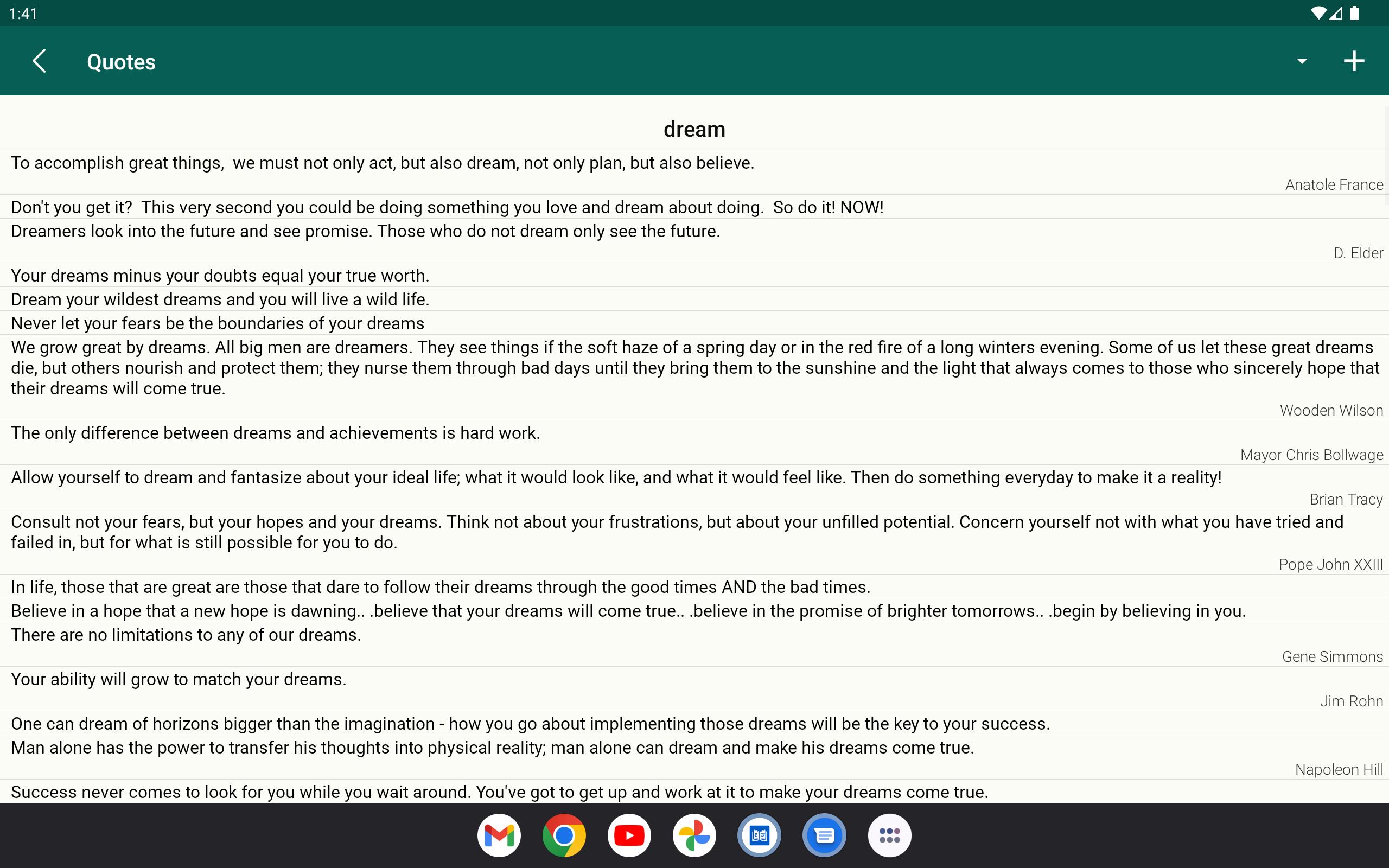Viewport: 1389px width, 868px height.
Task: Tap author name Jim Rohn
Action: click(1351, 701)
